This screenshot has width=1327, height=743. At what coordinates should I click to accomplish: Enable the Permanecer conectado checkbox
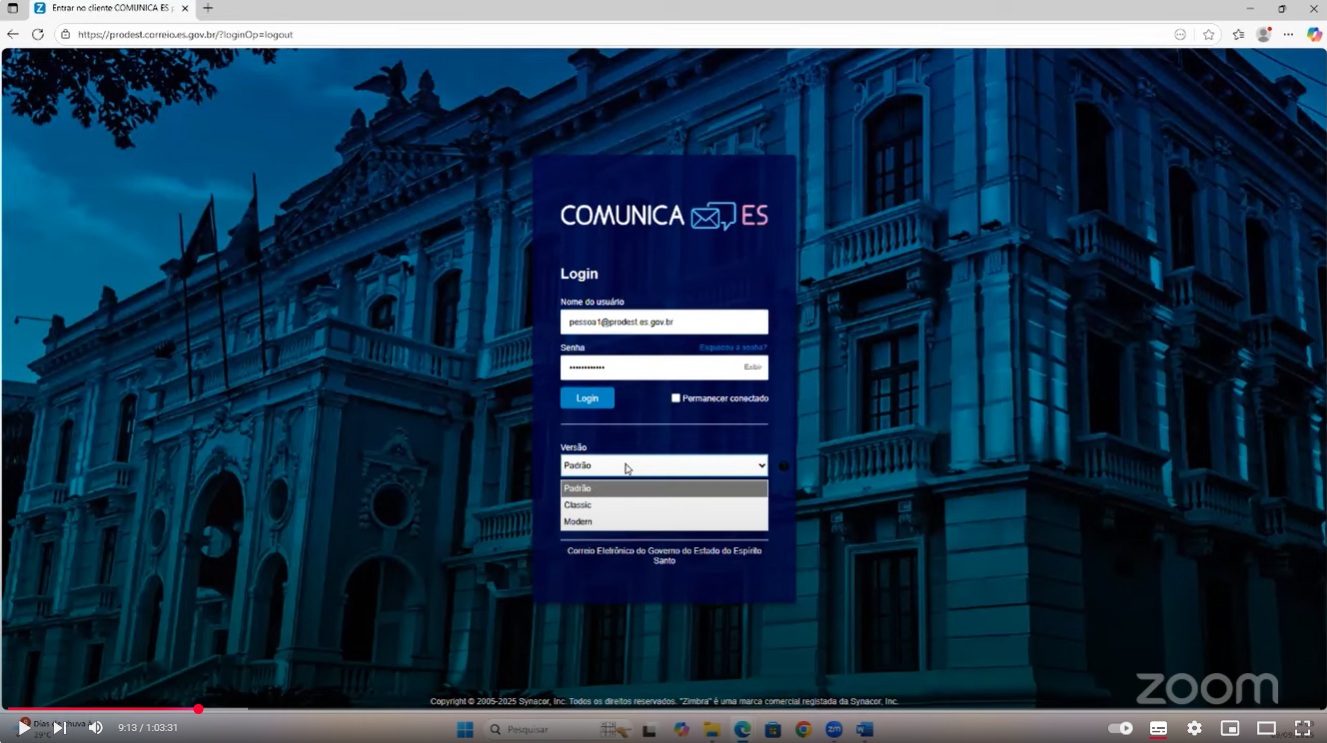tap(676, 398)
